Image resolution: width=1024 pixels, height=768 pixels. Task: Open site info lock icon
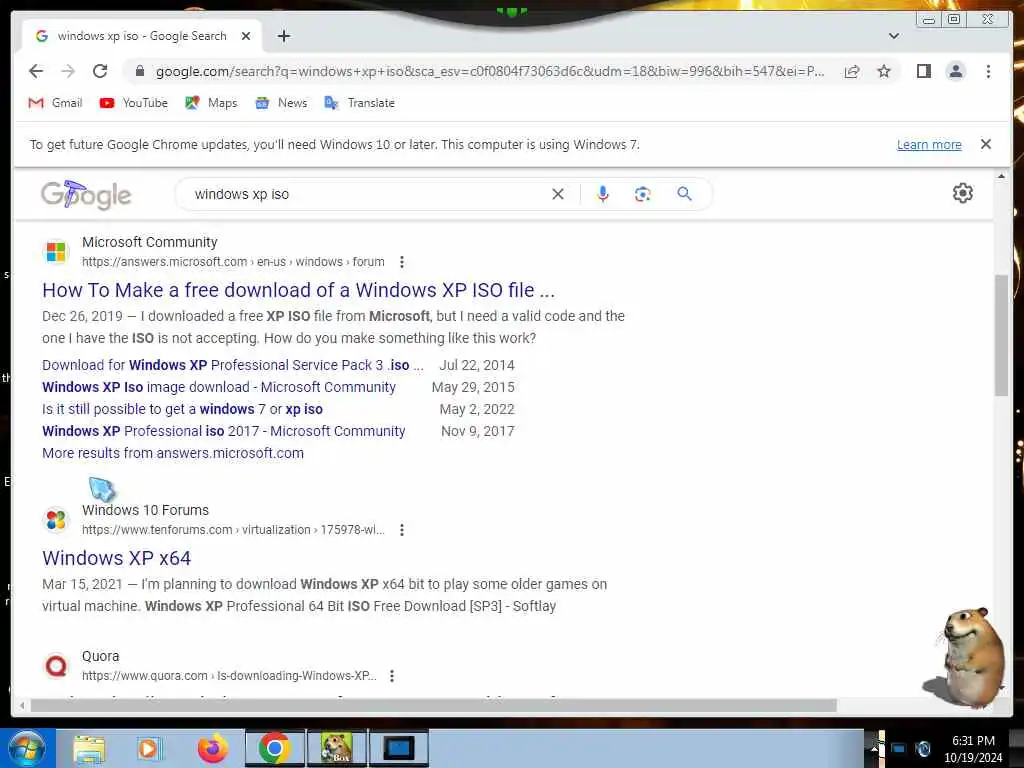140,71
